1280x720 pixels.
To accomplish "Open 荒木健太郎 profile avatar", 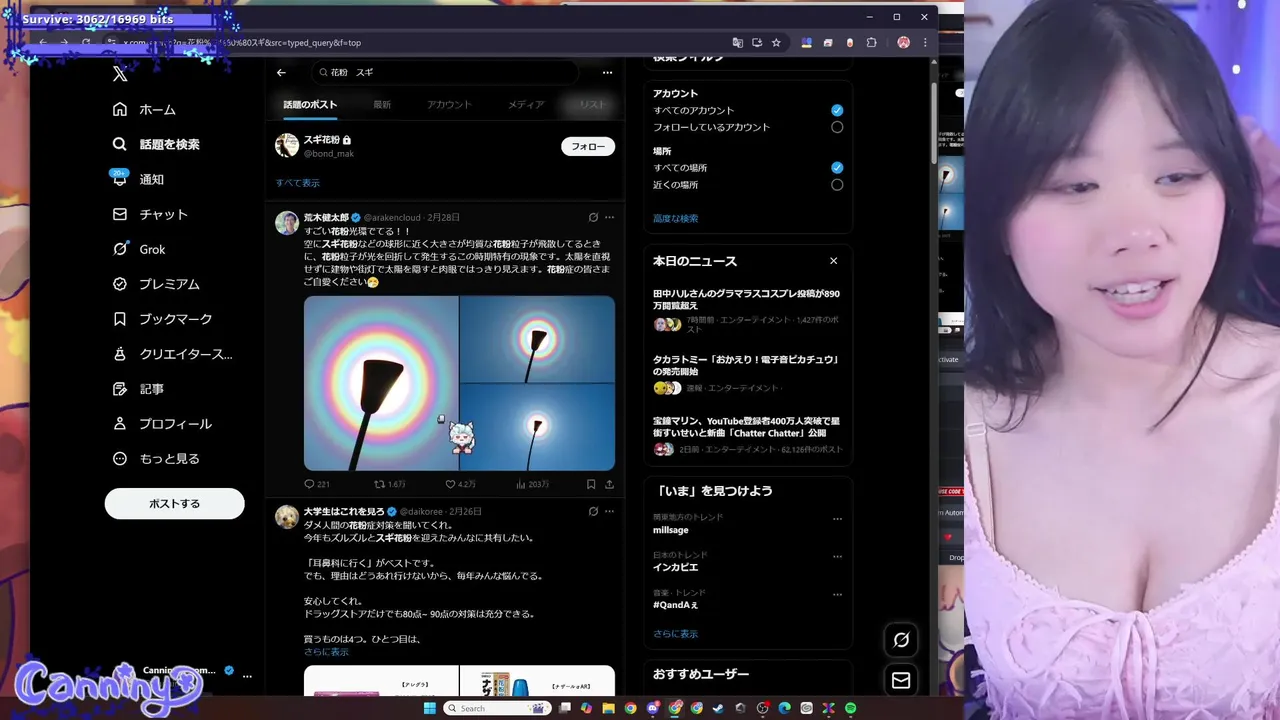I will coord(287,223).
